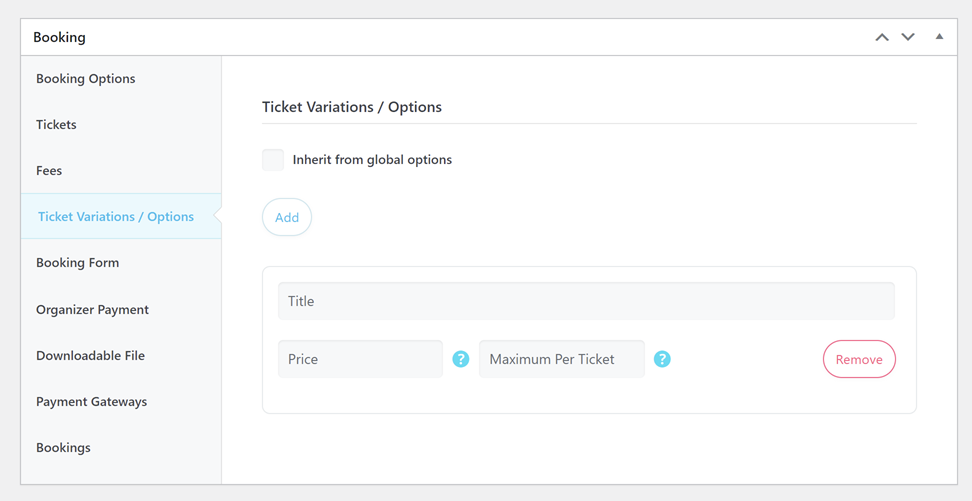Screen dimensions: 972x501
Task: Go to the Booking Form tab
Action: point(77,262)
